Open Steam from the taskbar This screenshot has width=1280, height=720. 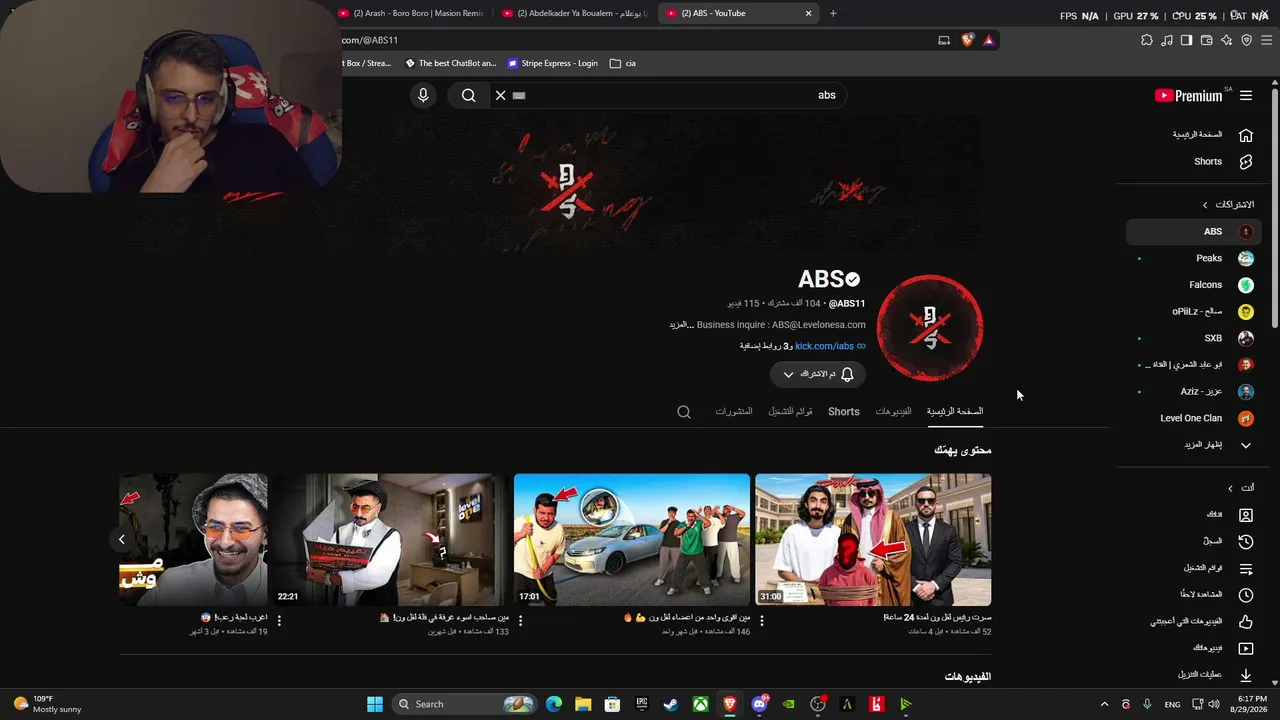point(671,704)
